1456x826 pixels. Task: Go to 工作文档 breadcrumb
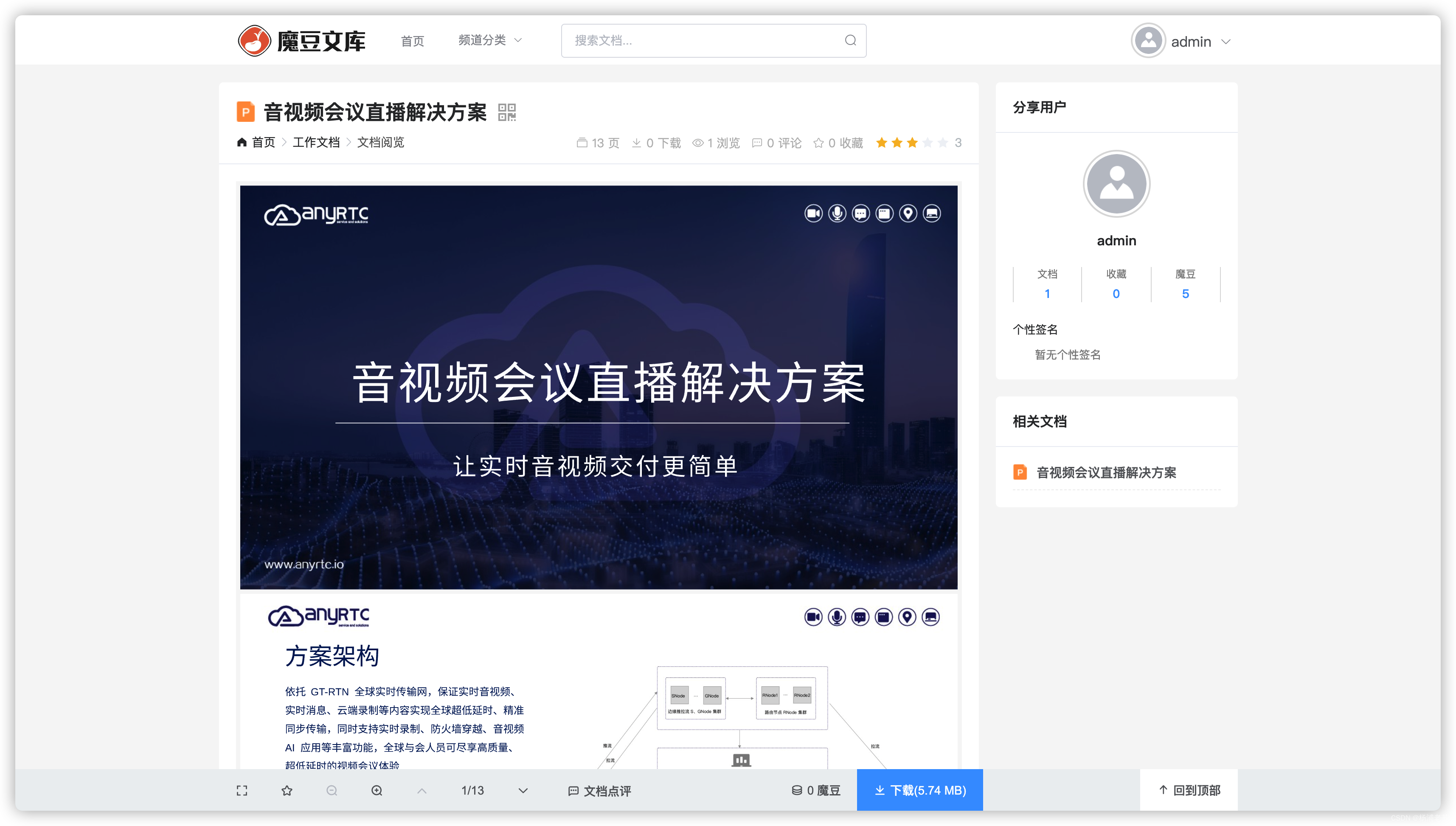coord(316,142)
